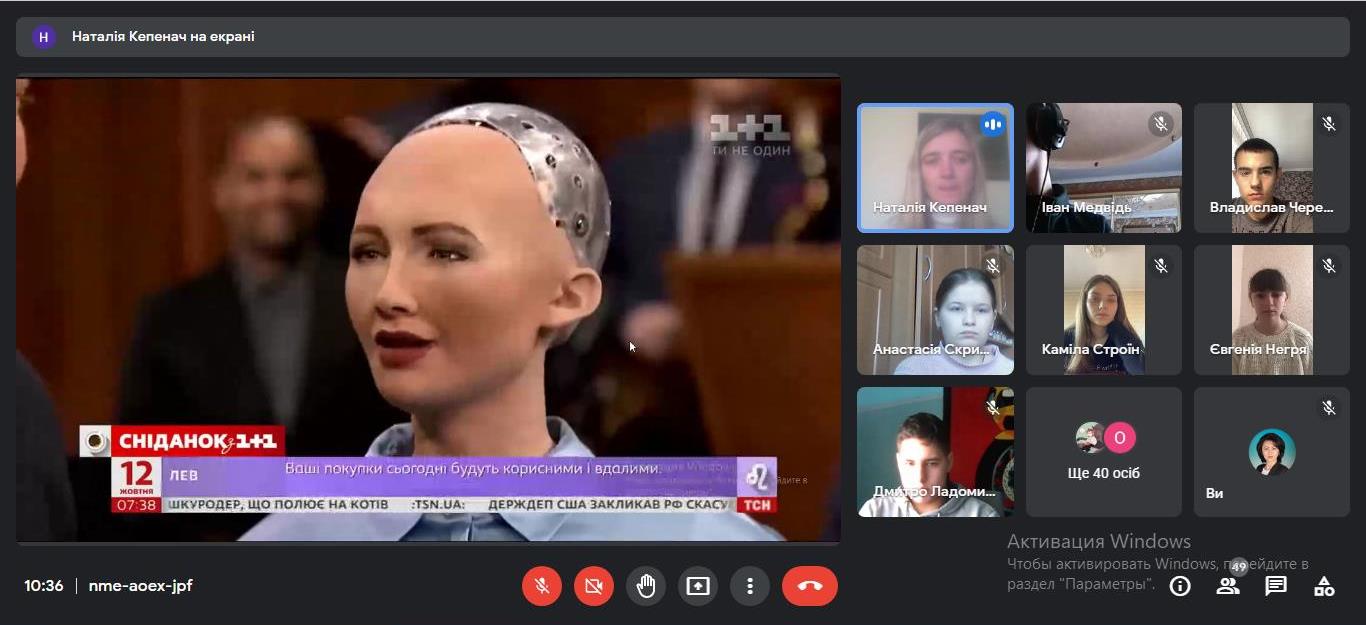The height and width of the screenshot is (625, 1366).
Task: Click your profile avatar in the 'Ви' tile
Action: point(1272,452)
